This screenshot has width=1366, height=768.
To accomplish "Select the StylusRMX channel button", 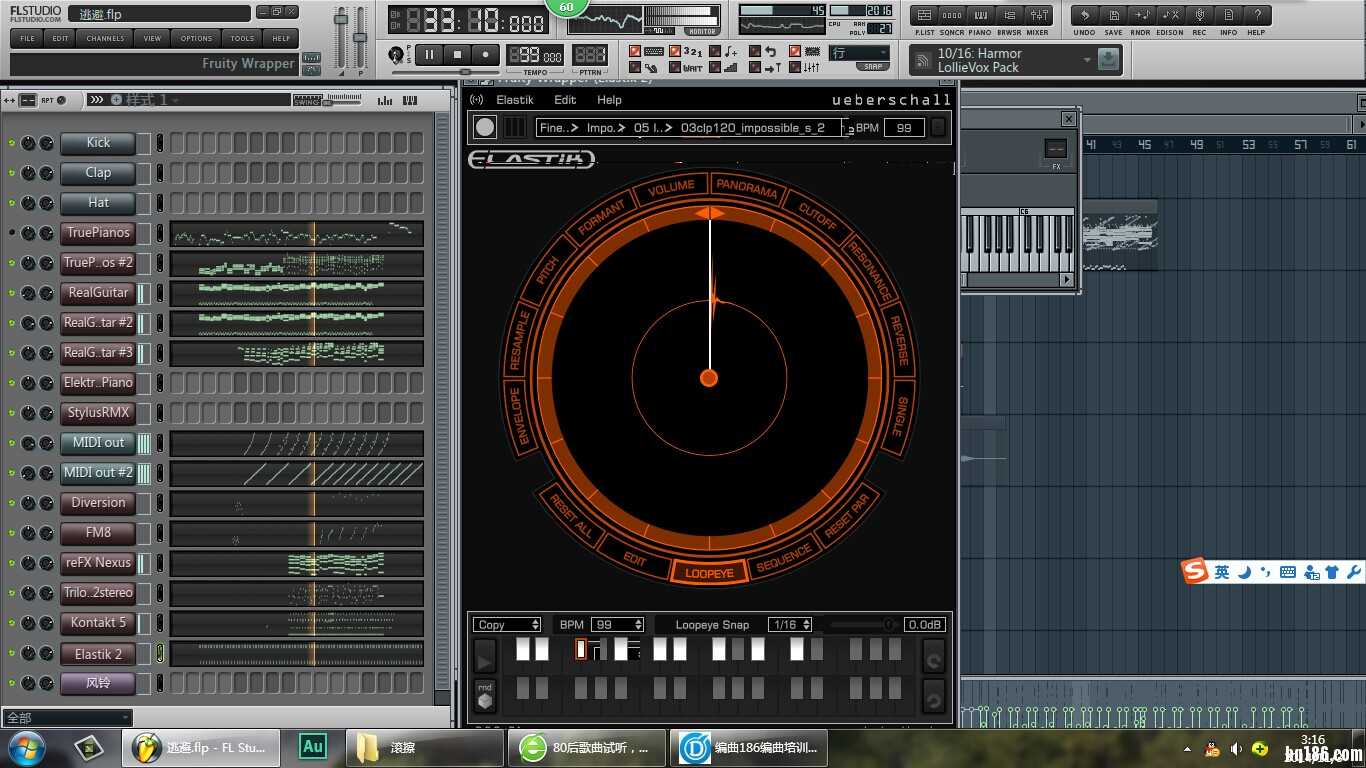I will [98, 413].
